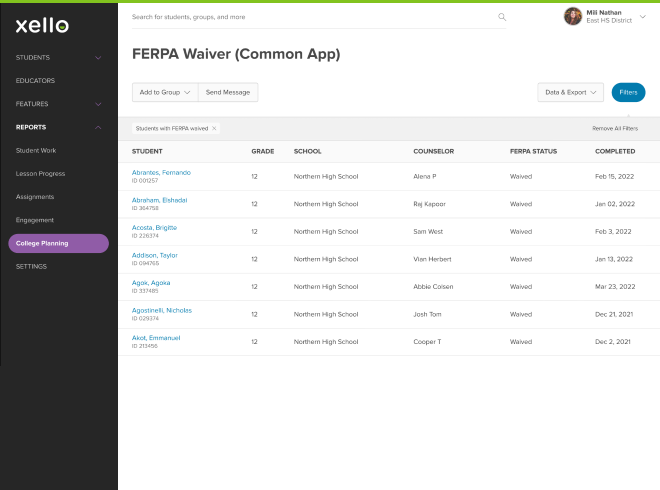660x490 pixels.
Task: Click the Xello logo
Action: click(42, 25)
